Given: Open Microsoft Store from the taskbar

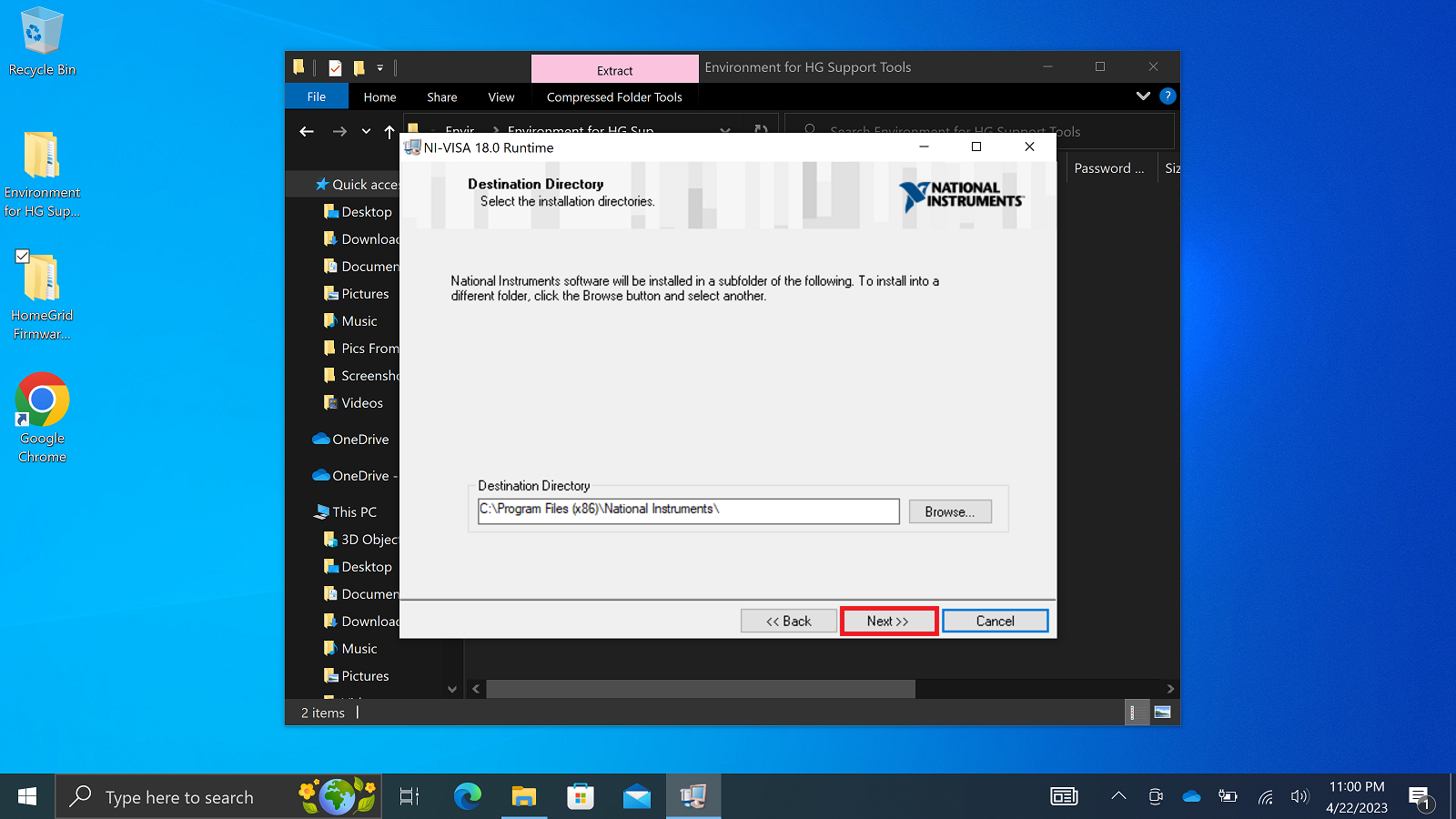Looking at the screenshot, I should [580, 797].
